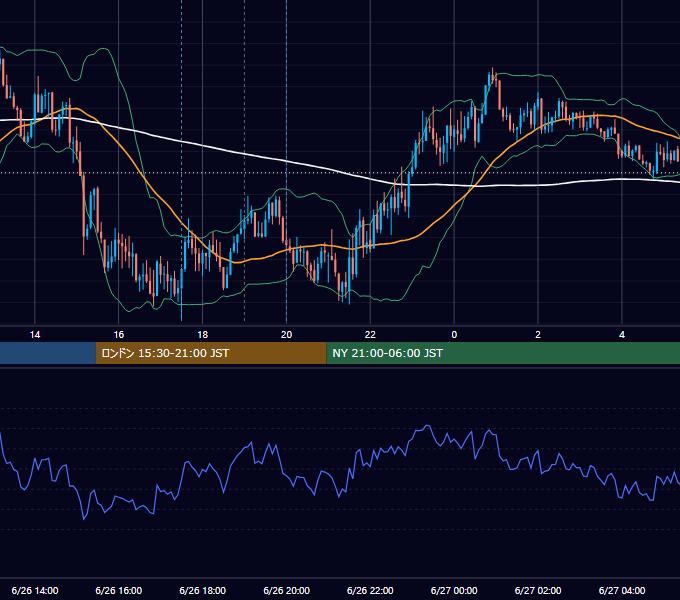Click the 4 hour label on the chart axis
This screenshot has height=600, width=680.
click(x=622, y=335)
